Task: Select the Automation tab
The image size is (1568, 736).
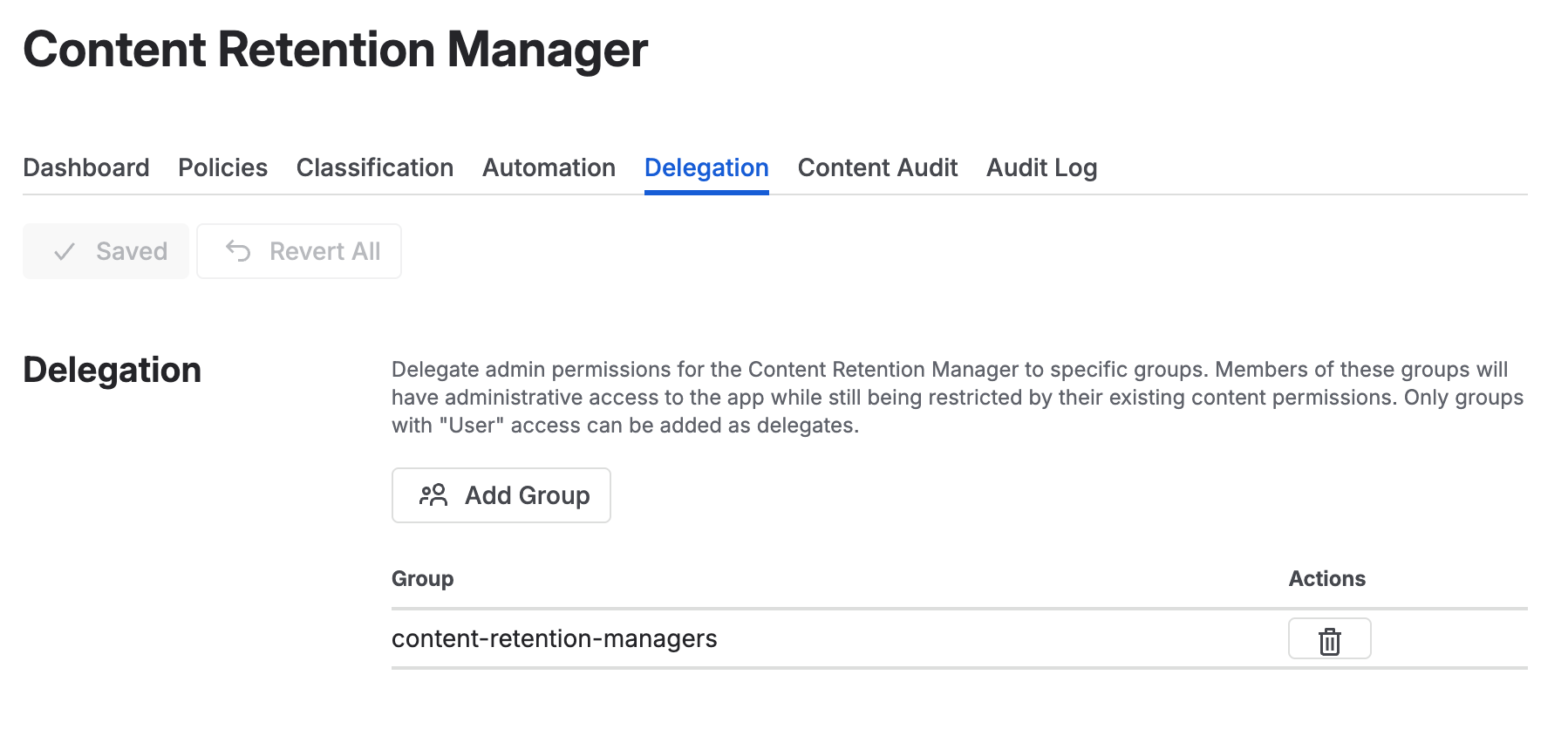Action: [x=549, y=167]
